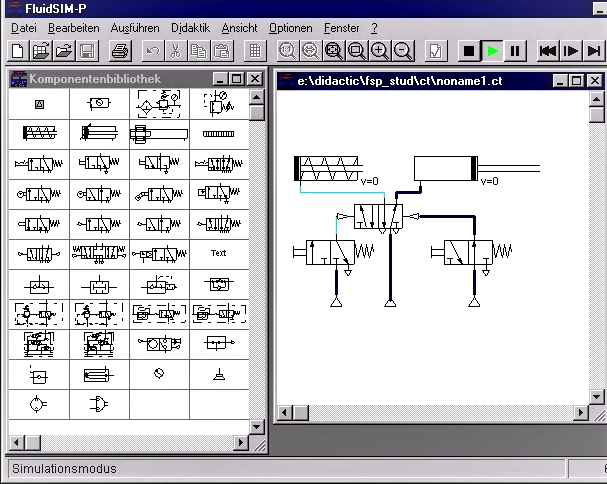Print the circuit diagram

pyautogui.click(x=120, y=51)
